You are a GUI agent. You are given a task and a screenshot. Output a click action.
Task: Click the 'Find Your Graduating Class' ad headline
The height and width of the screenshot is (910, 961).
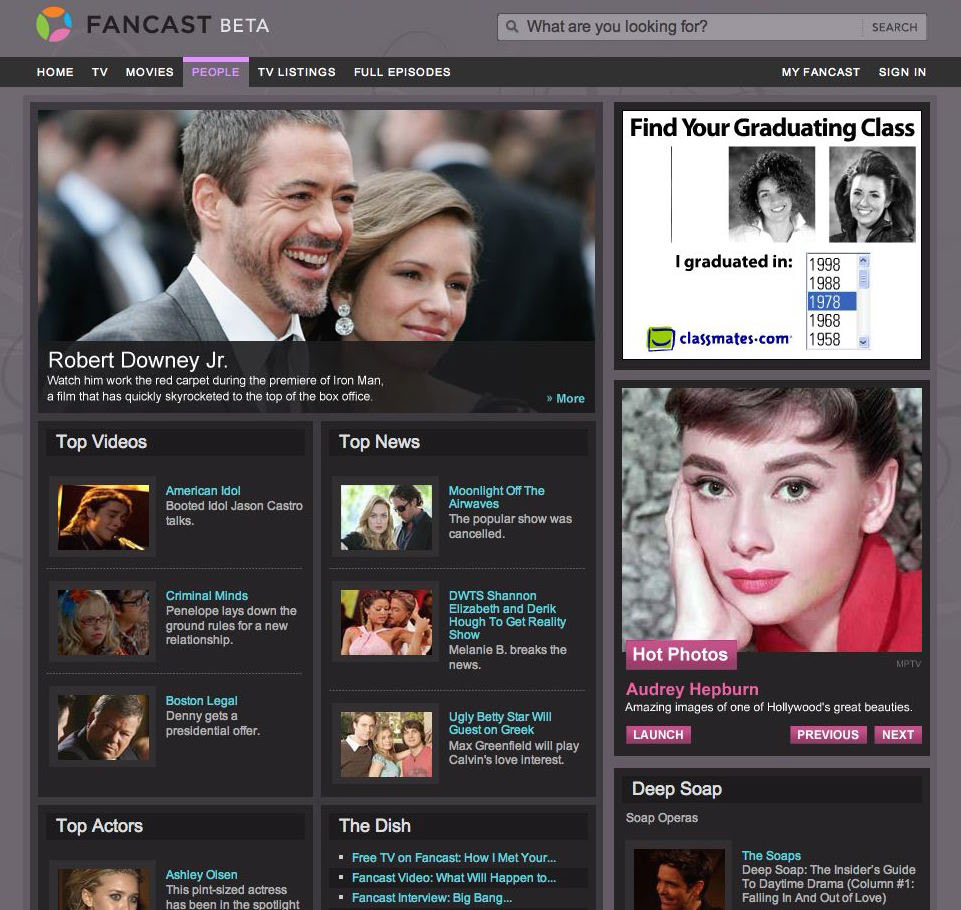tap(772, 127)
